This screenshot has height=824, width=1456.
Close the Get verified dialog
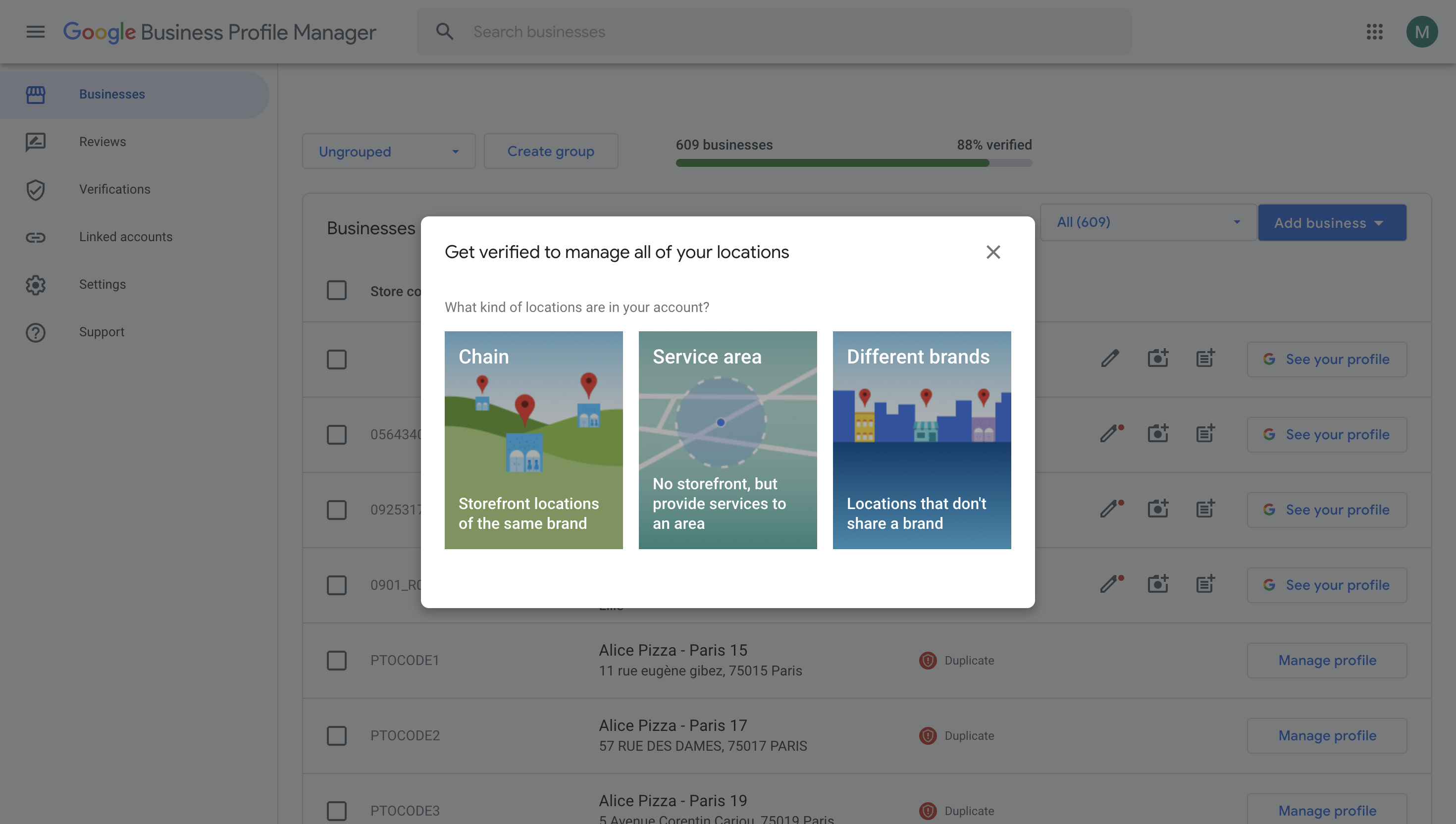click(993, 252)
